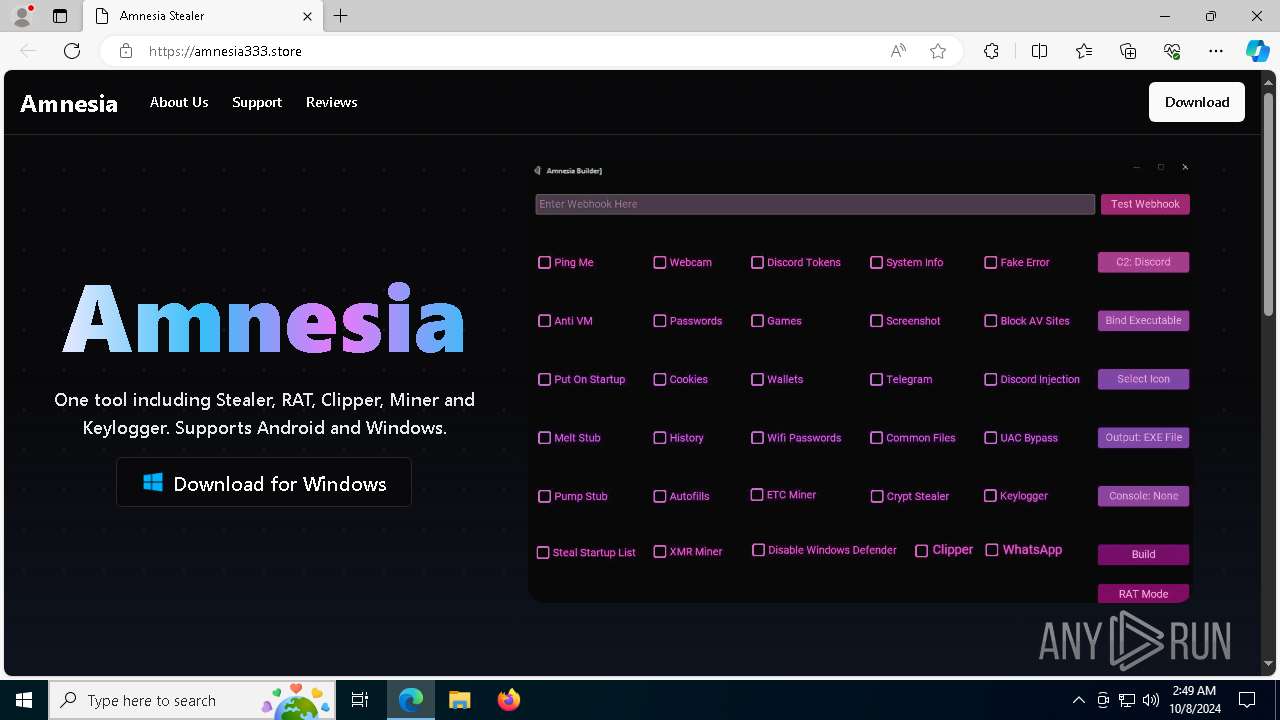Open the tab actions menu icon
The image size is (1280, 720).
(60, 16)
